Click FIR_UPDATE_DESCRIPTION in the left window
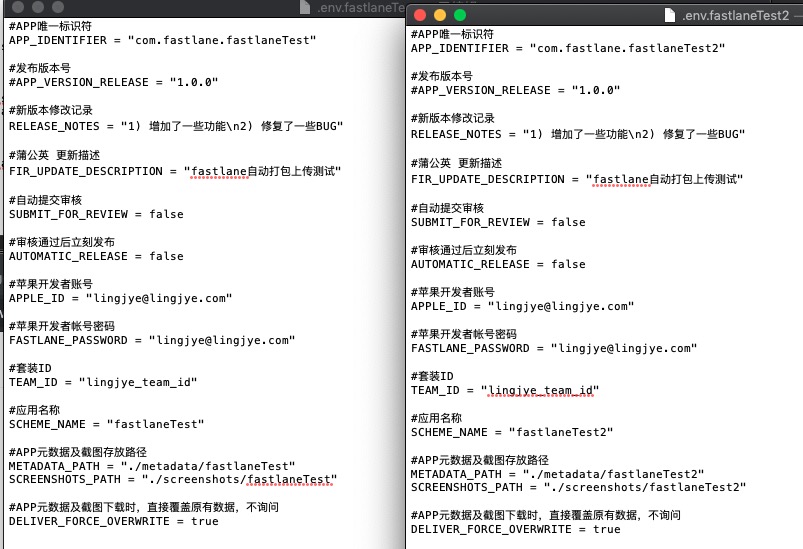 [86, 172]
